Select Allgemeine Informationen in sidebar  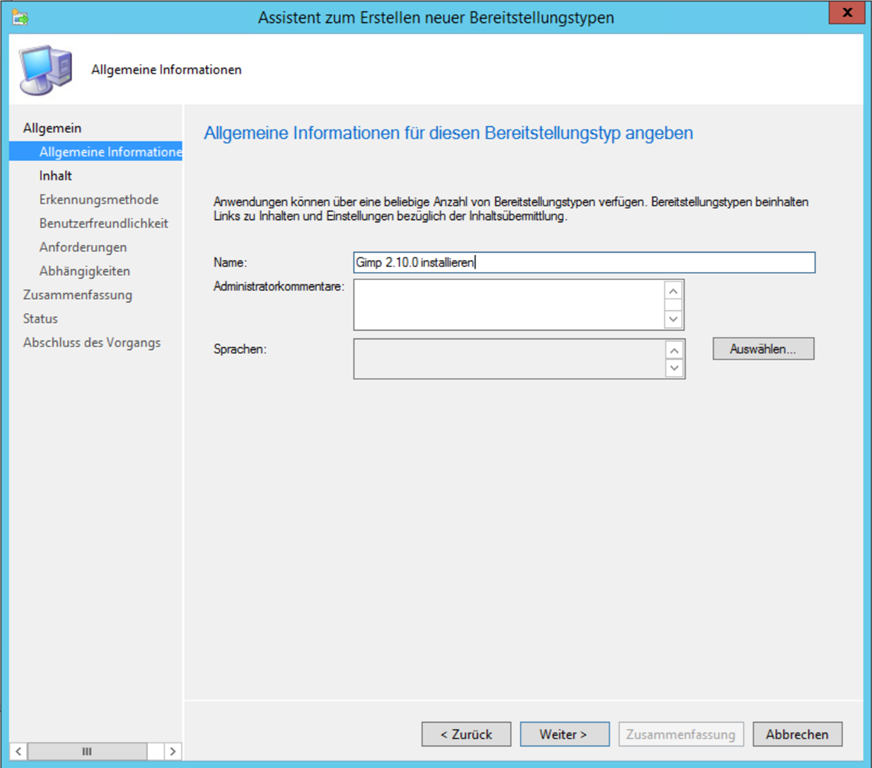point(110,152)
